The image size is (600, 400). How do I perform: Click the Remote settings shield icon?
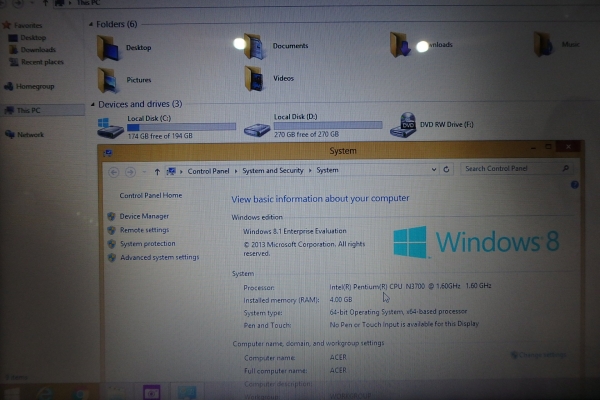click(x=111, y=230)
